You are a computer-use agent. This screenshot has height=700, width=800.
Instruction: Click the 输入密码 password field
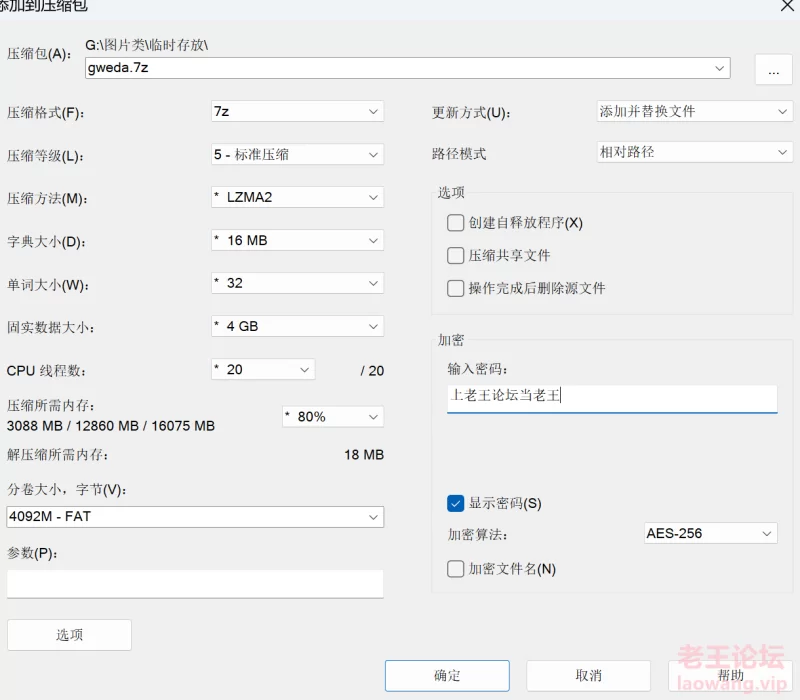pos(612,398)
